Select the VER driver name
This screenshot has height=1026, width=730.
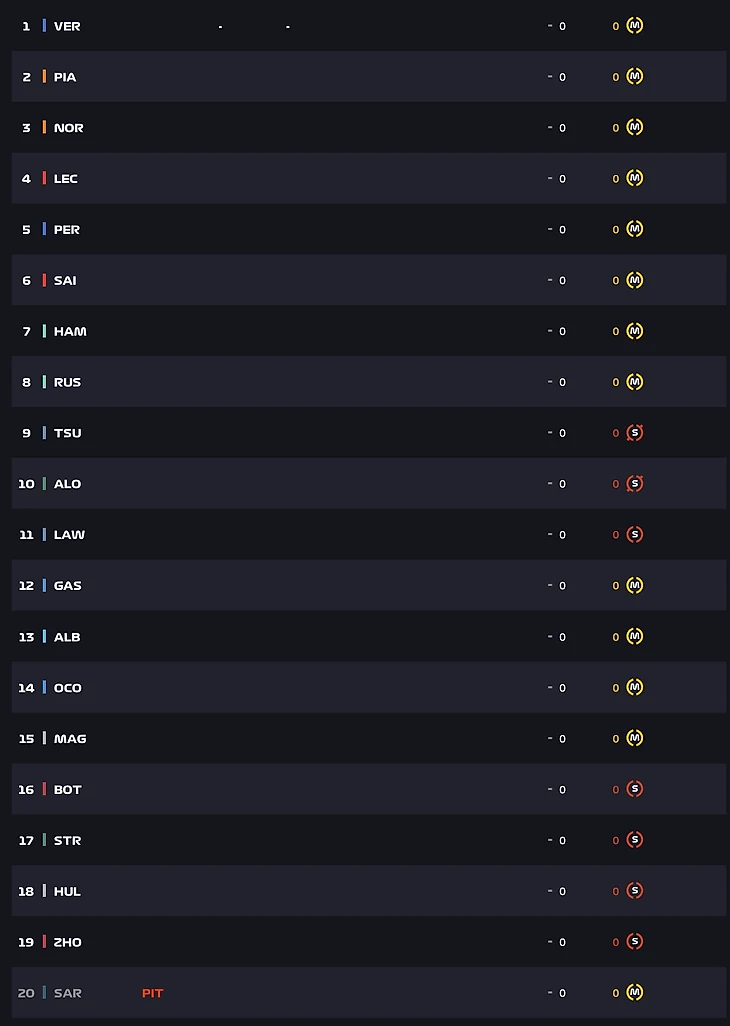67,26
